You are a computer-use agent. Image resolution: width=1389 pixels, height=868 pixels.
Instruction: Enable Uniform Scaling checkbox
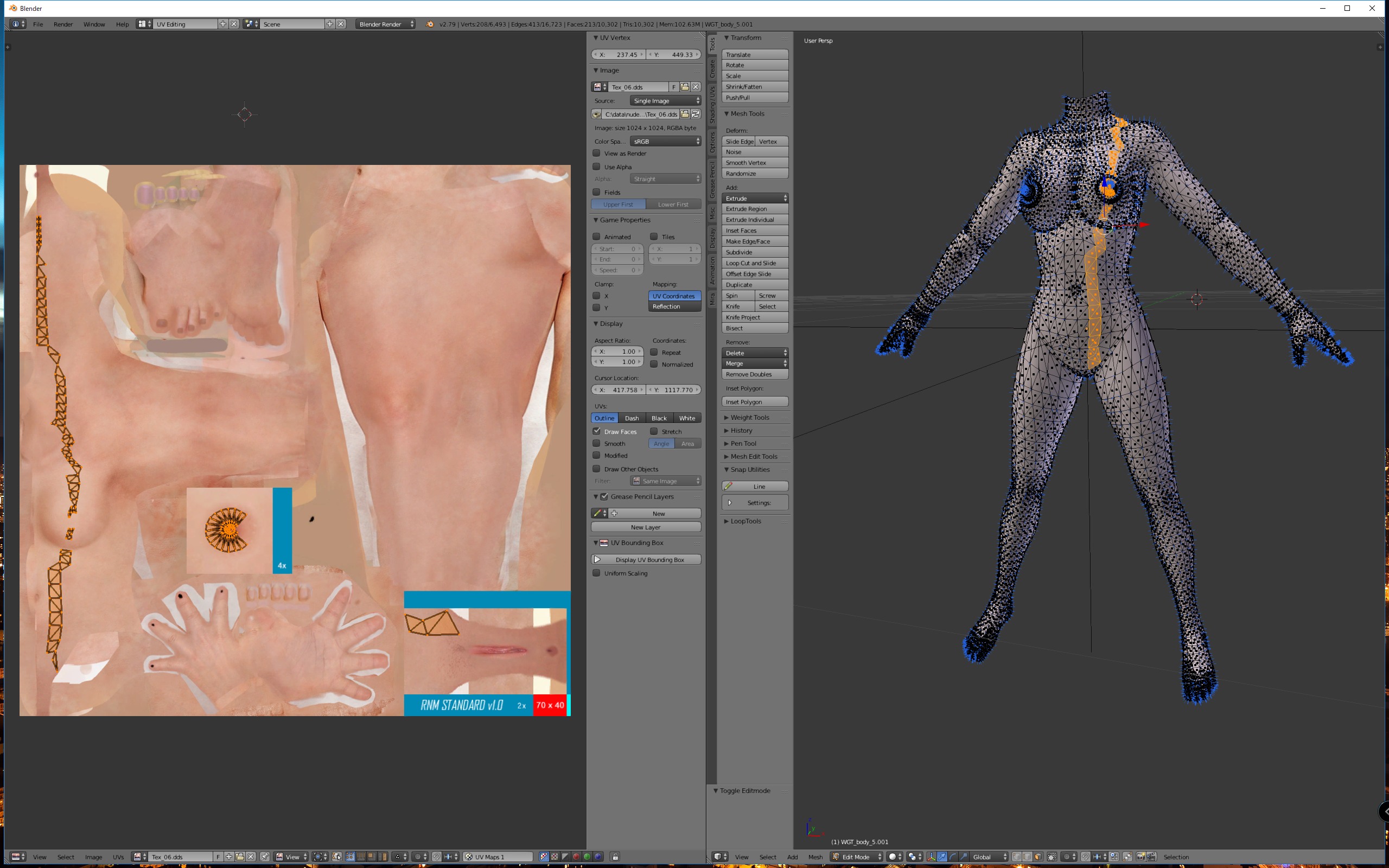[x=597, y=573]
